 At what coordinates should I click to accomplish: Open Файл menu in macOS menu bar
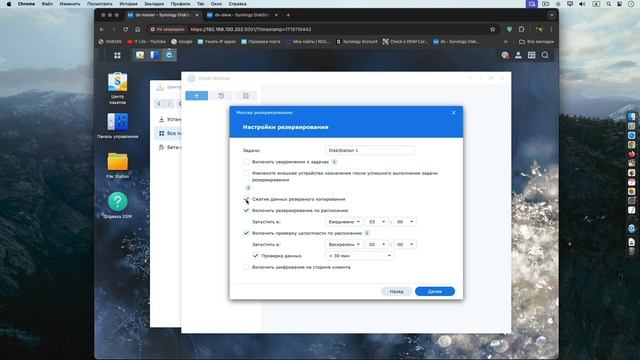coord(47,4)
